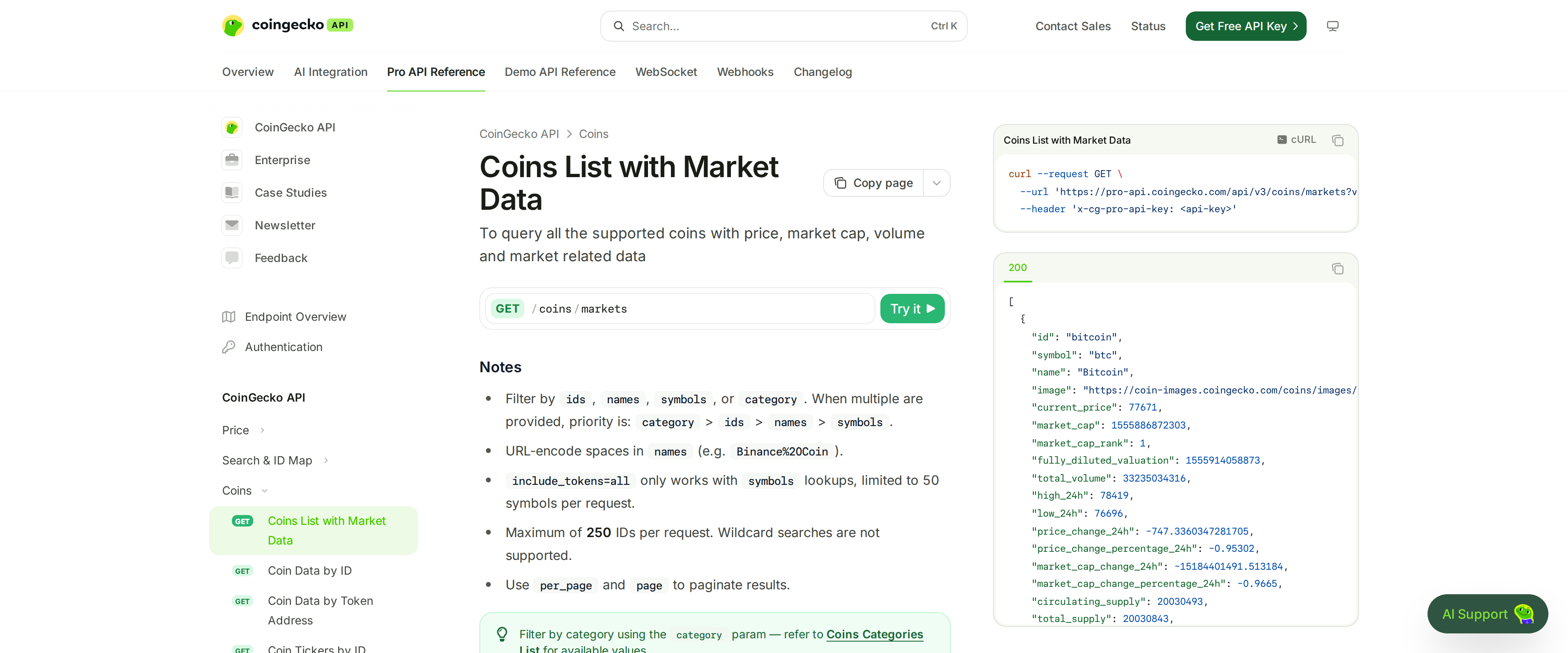The height and width of the screenshot is (653, 1568).
Task: Open the Changelog tab
Action: pos(822,72)
